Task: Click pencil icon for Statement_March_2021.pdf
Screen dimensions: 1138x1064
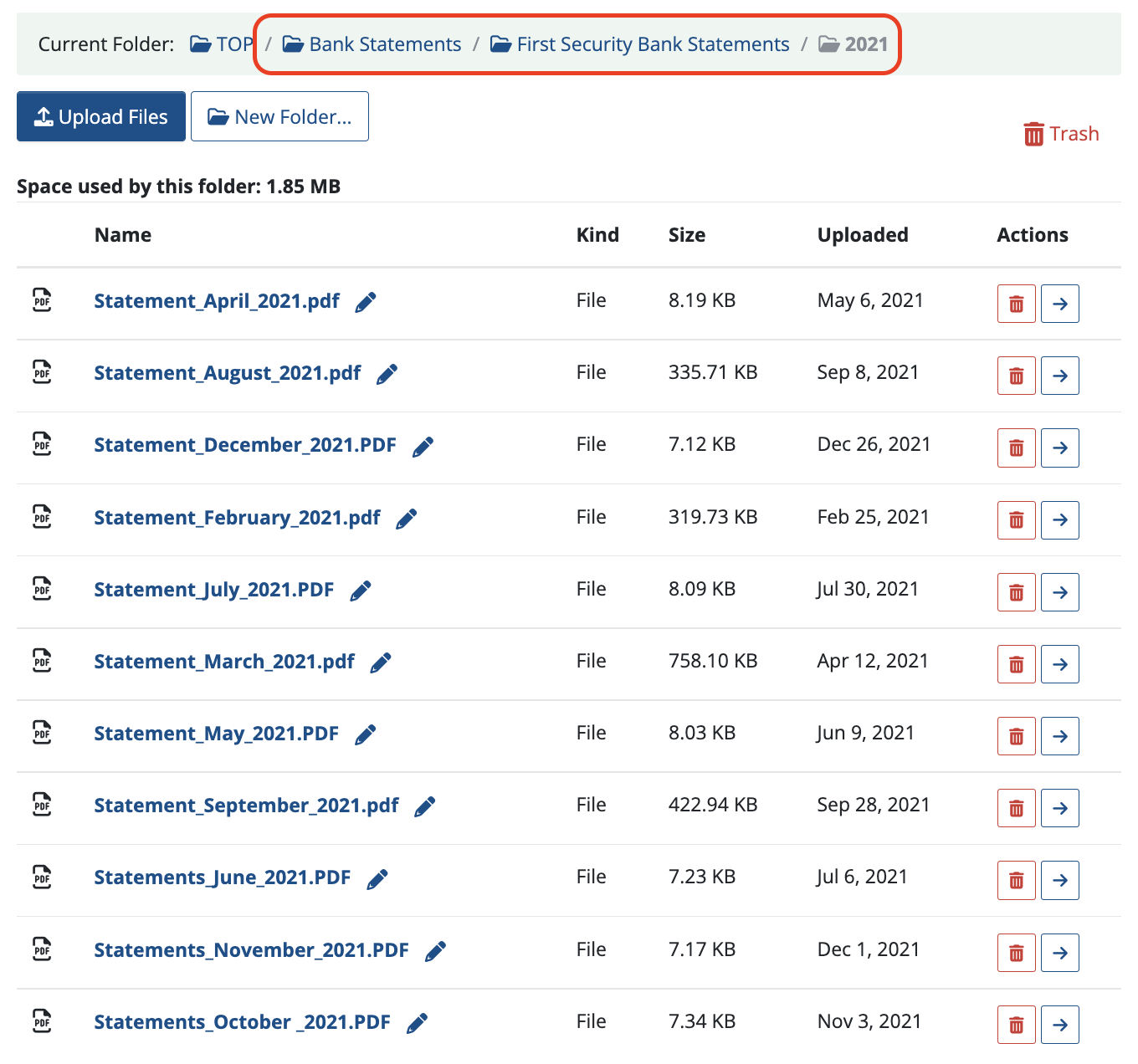Action: click(381, 662)
